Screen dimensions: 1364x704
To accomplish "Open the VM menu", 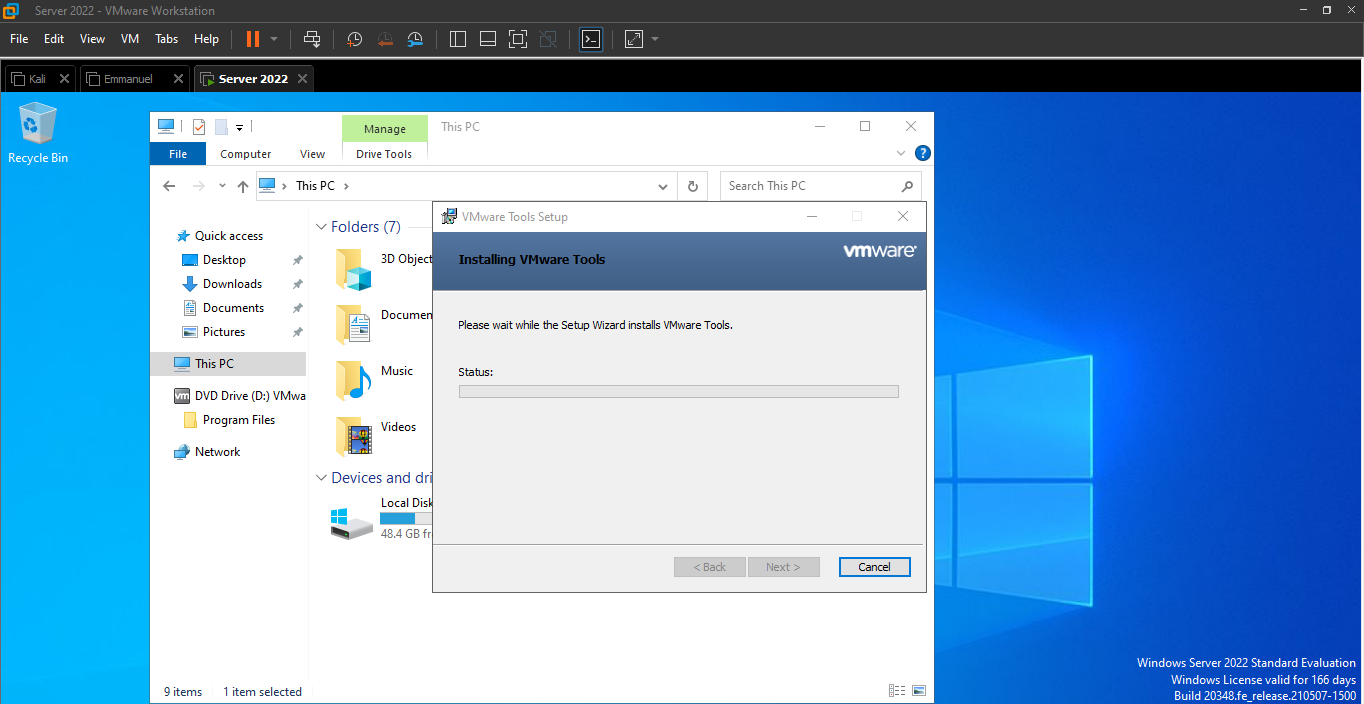I will coord(130,39).
